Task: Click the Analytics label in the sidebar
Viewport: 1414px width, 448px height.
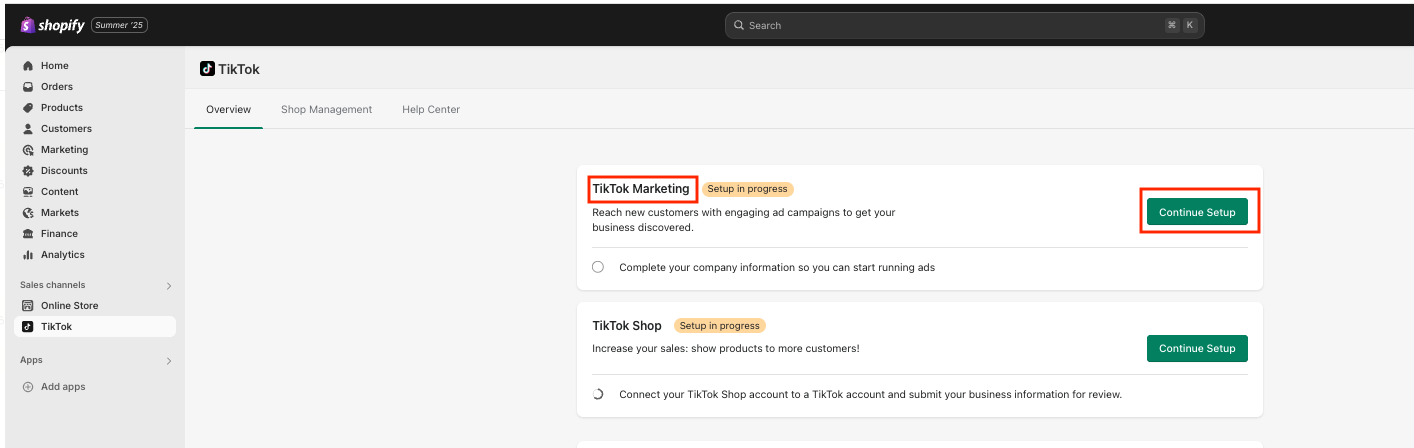Action: click(63, 255)
